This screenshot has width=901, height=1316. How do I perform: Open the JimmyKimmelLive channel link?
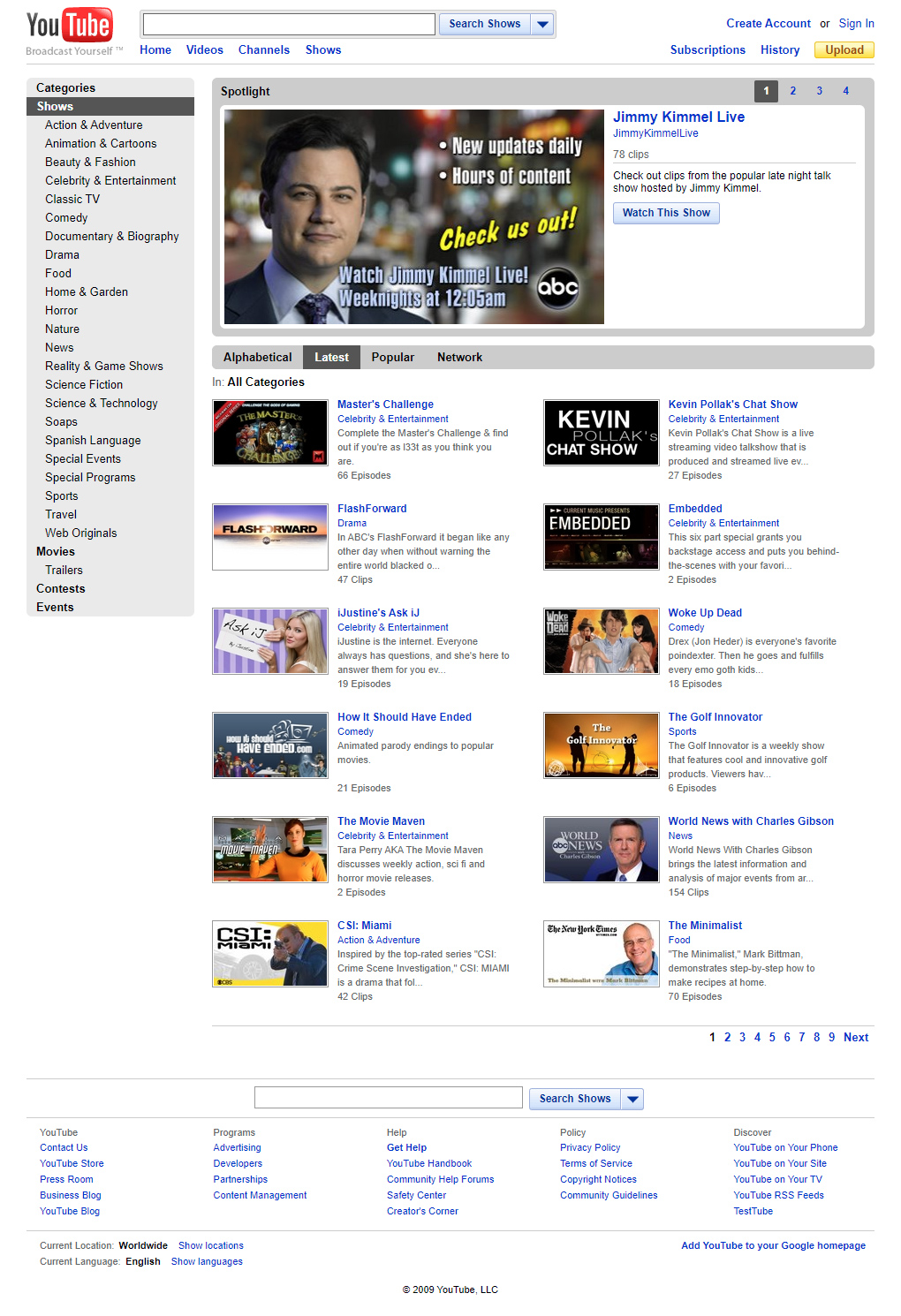pyautogui.click(x=655, y=133)
